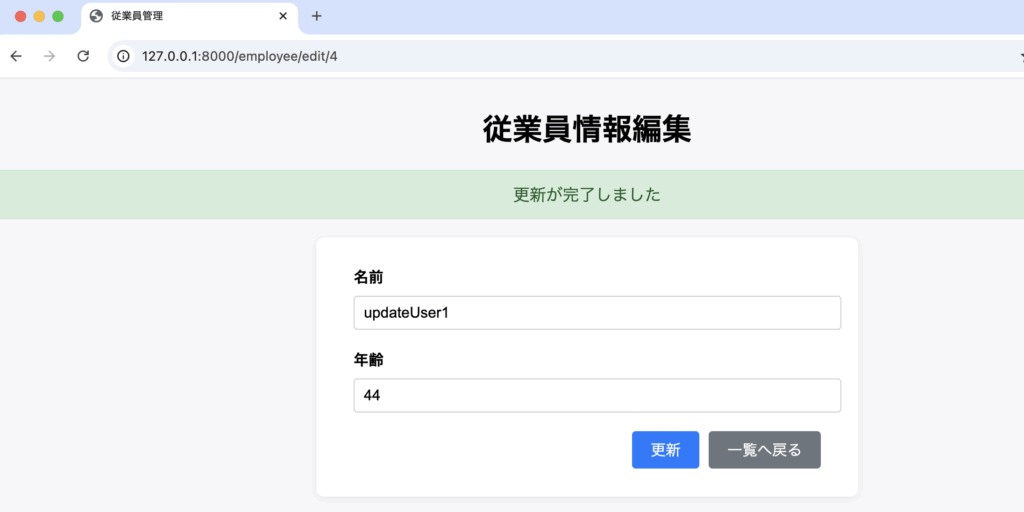This screenshot has height=512, width=1024.
Task: Click the 従業員情報編集 page heading
Action: pos(587,129)
